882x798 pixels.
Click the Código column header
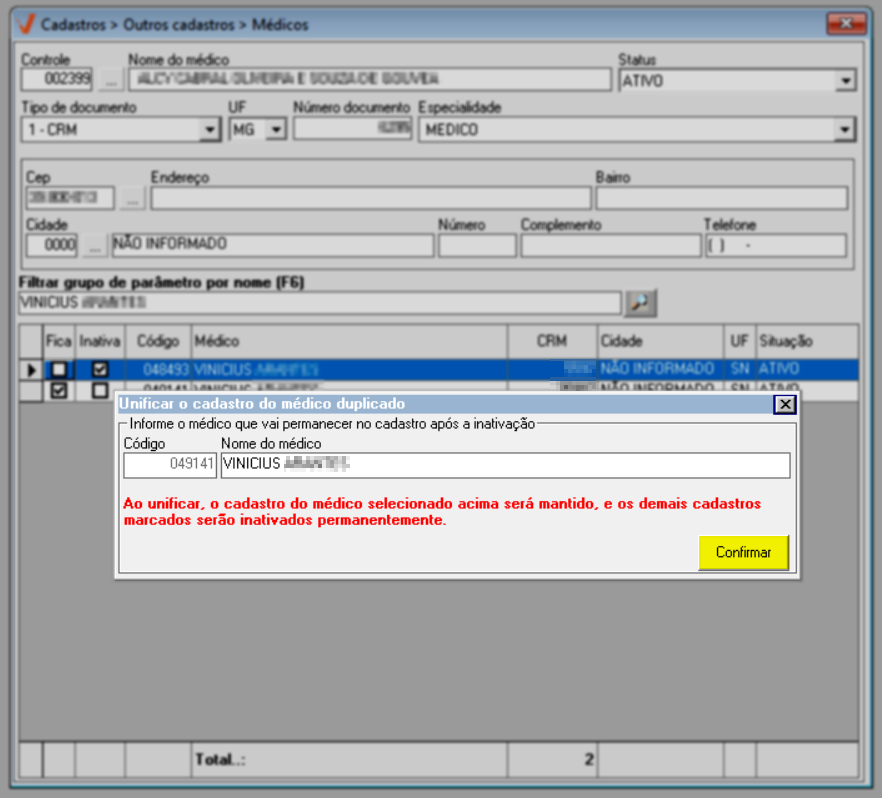coord(158,341)
